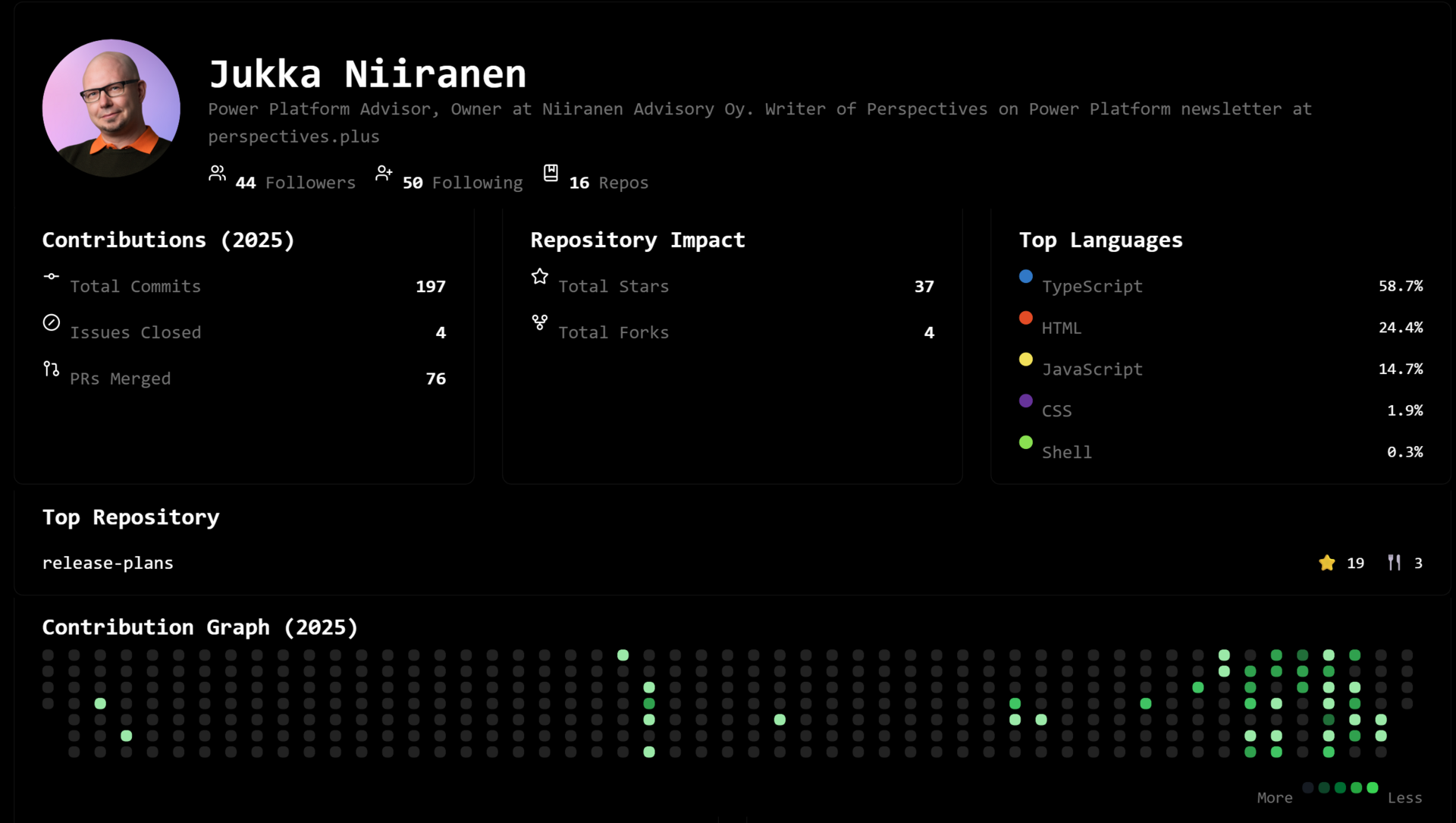Image resolution: width=1456 pixels, height=823 pixels.
Task: Click the Total Stars star icon
Action: point(539,276)
